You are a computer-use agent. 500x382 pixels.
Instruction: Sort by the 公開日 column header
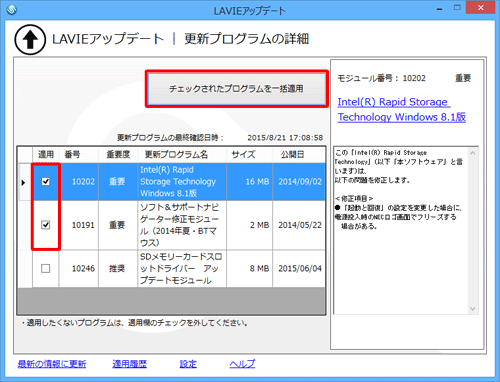click(x=299, y=154)
